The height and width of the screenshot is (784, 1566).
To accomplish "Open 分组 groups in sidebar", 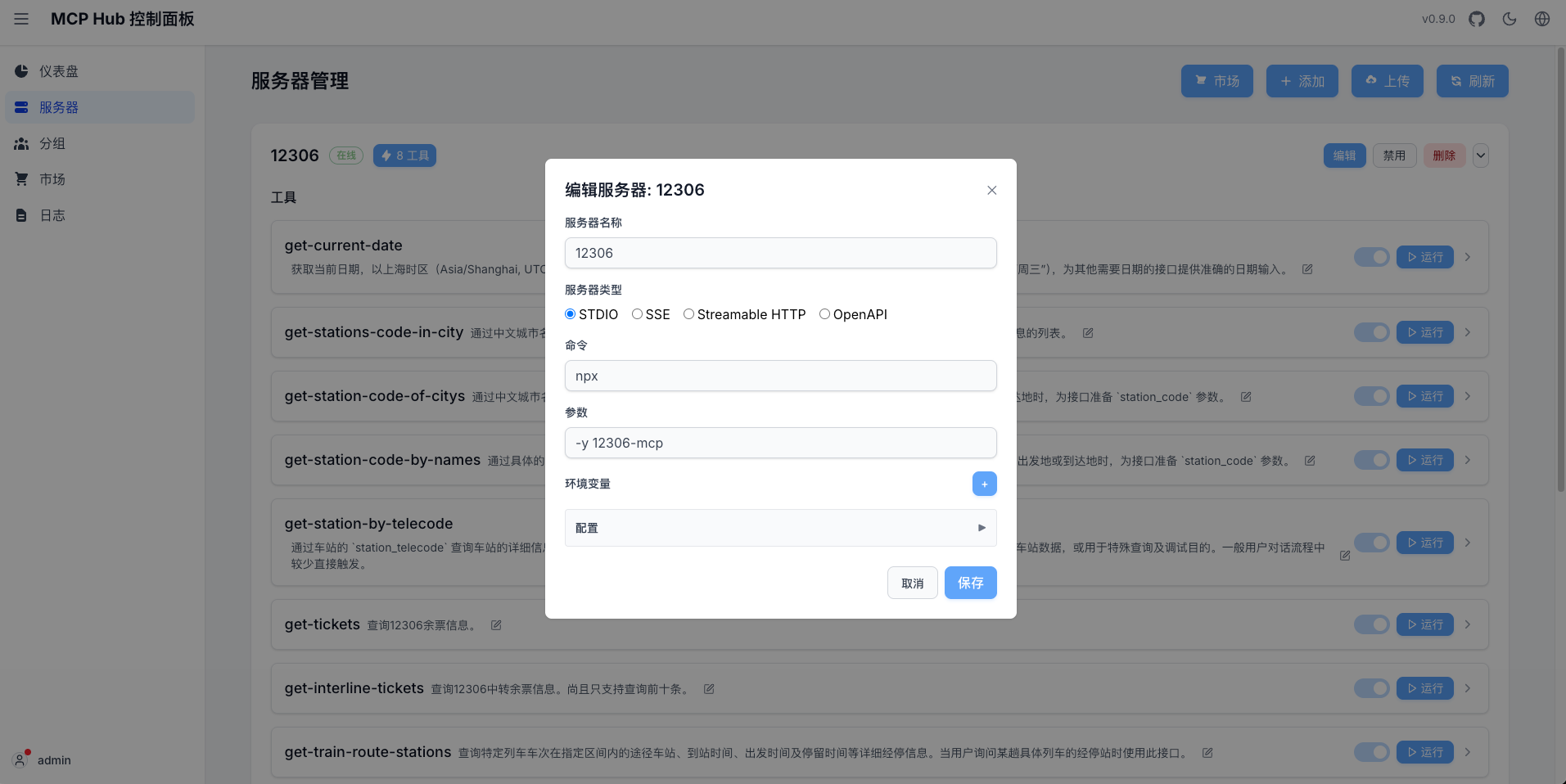I will 100,143.
